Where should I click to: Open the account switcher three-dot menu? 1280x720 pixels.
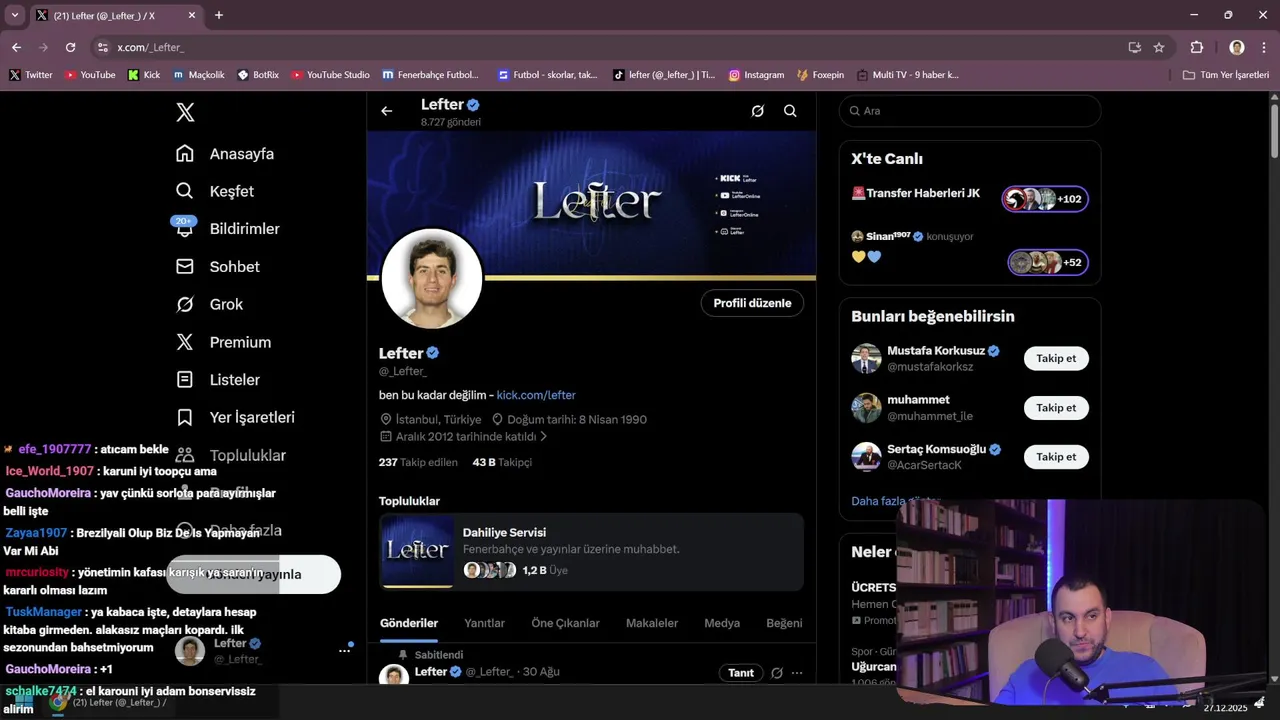[x=344, y=650]
